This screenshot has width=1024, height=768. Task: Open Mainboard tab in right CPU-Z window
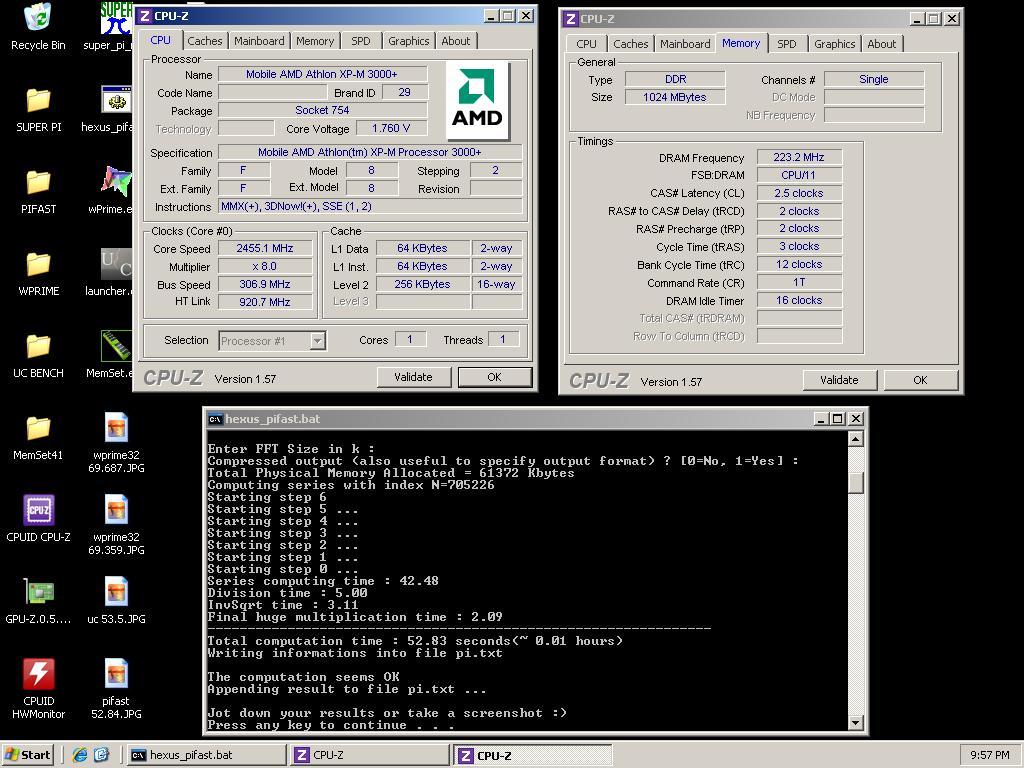(x=685, y=44)
